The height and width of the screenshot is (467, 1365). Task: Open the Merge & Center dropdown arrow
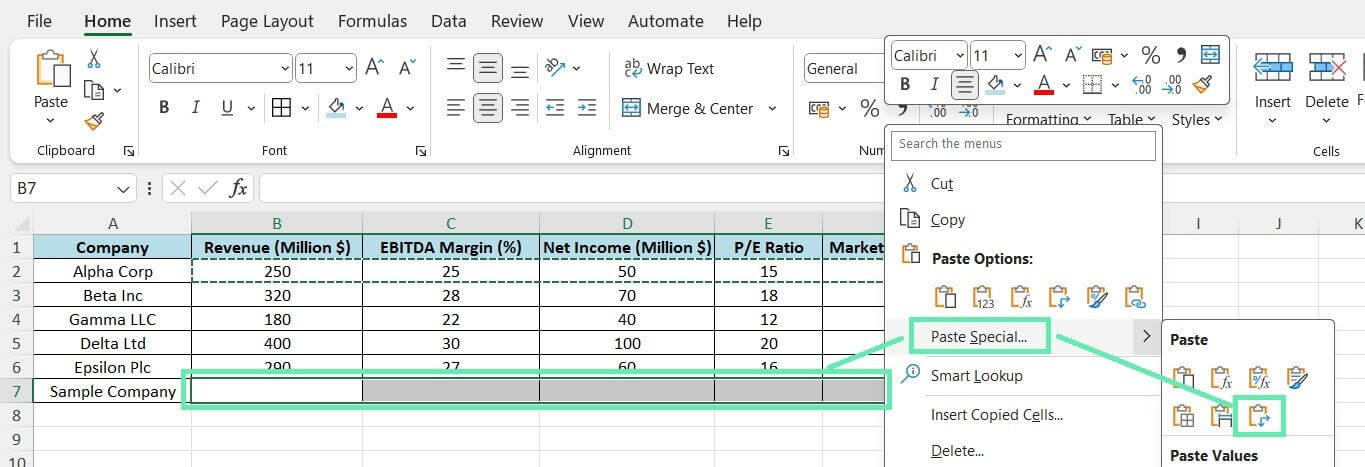[772, 108]
